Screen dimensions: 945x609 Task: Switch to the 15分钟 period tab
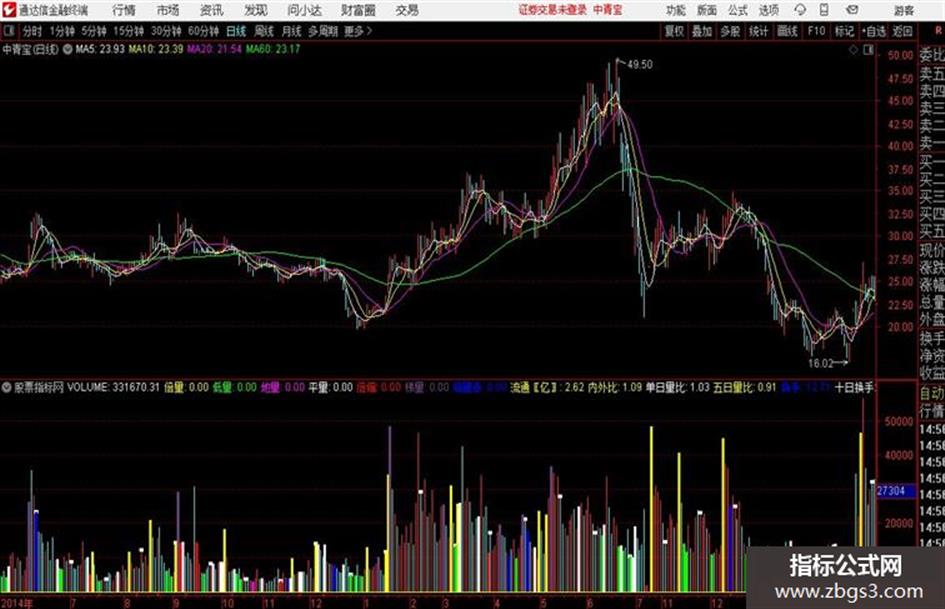(129, 31)
